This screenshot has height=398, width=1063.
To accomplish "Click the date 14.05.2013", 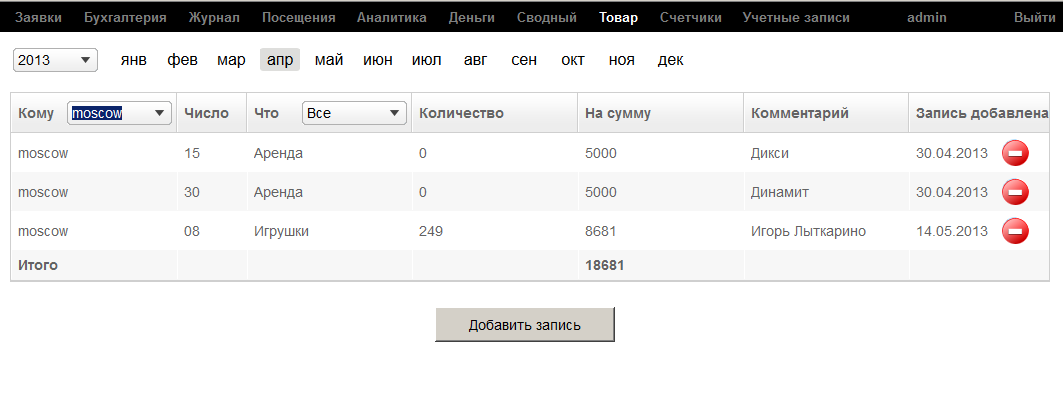I will click(952, 231).
